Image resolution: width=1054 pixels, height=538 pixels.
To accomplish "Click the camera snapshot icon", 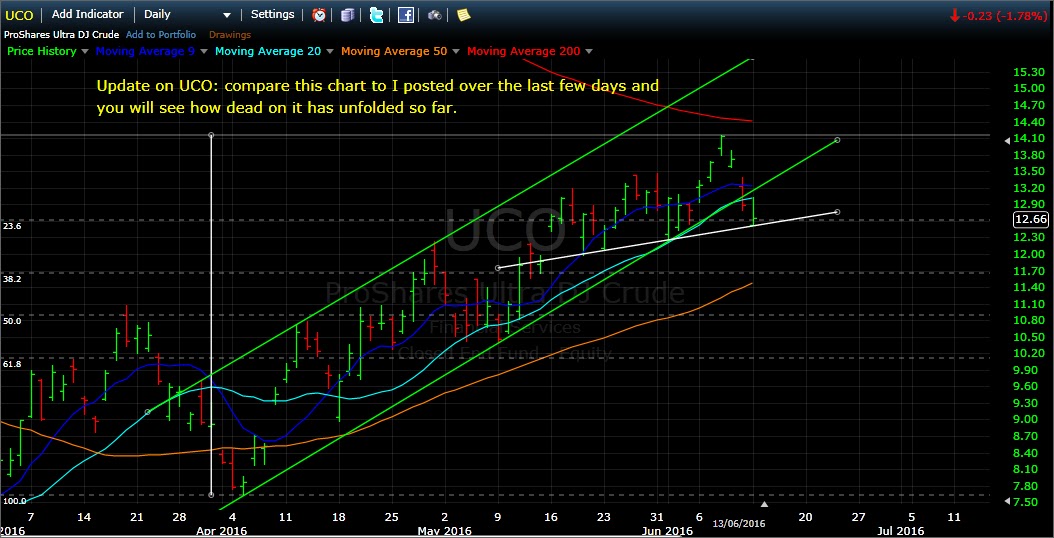I will point(434,15).
